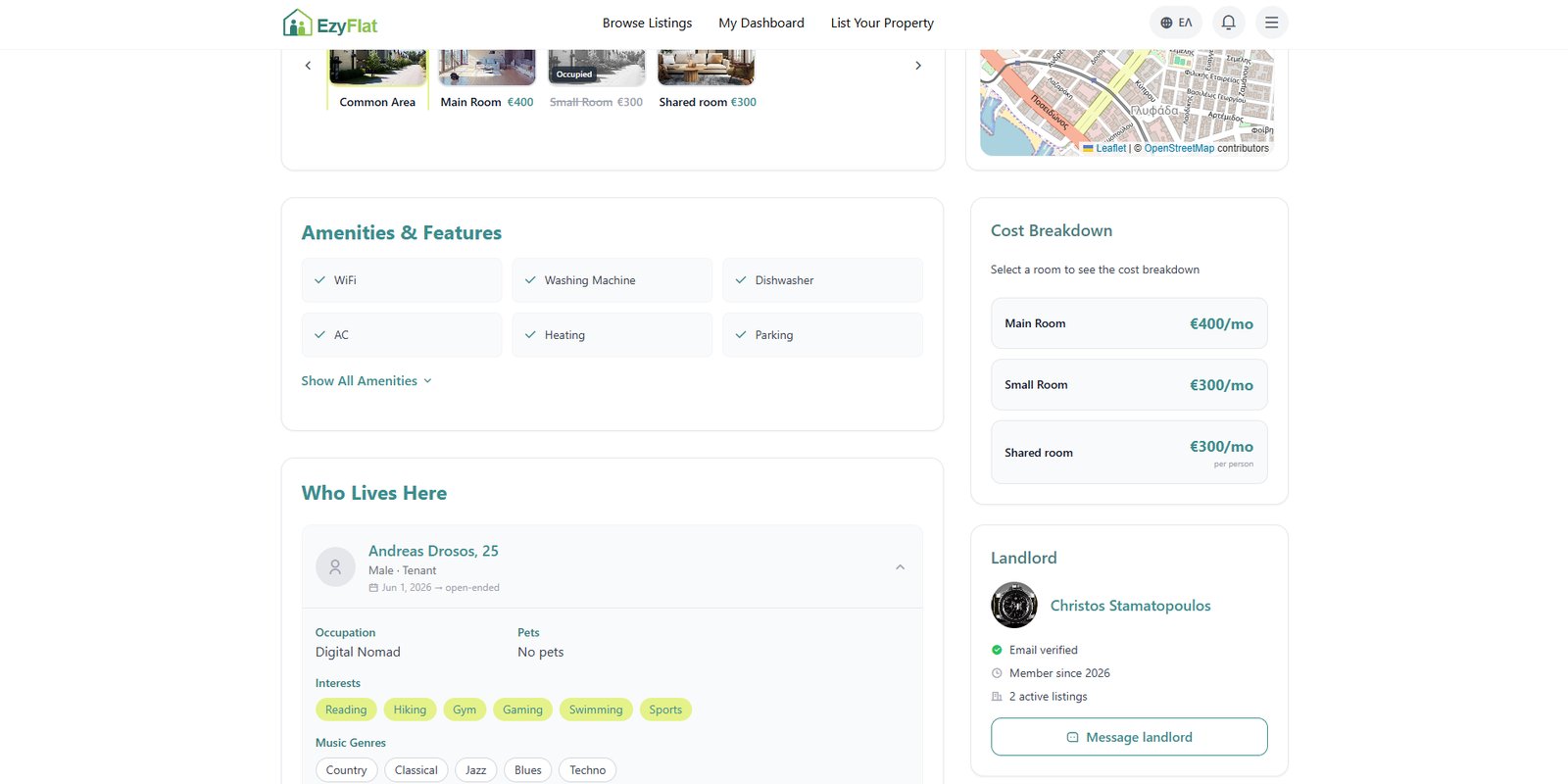This screenshot has height=784, width=1568.
Task: Click the Reading interest tag
Action: [x=346, y=710]
